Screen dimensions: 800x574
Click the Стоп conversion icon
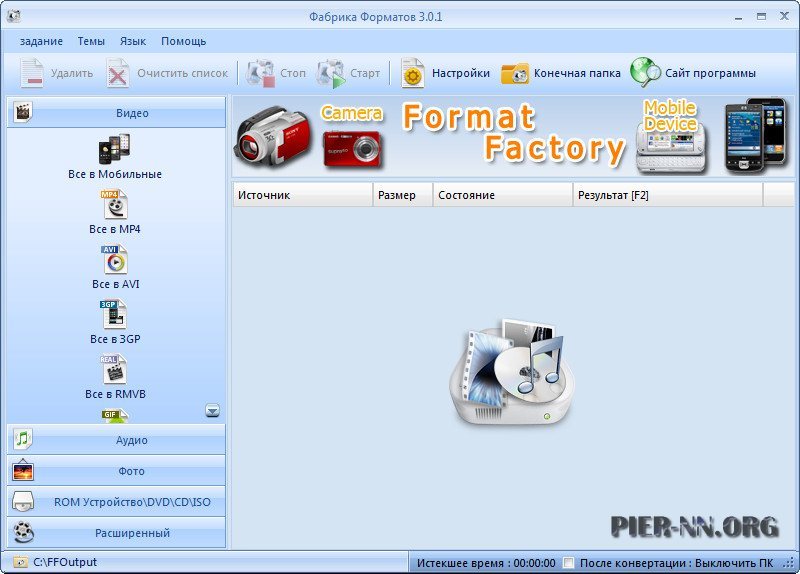pyautogui.click(x=261, y=73)
